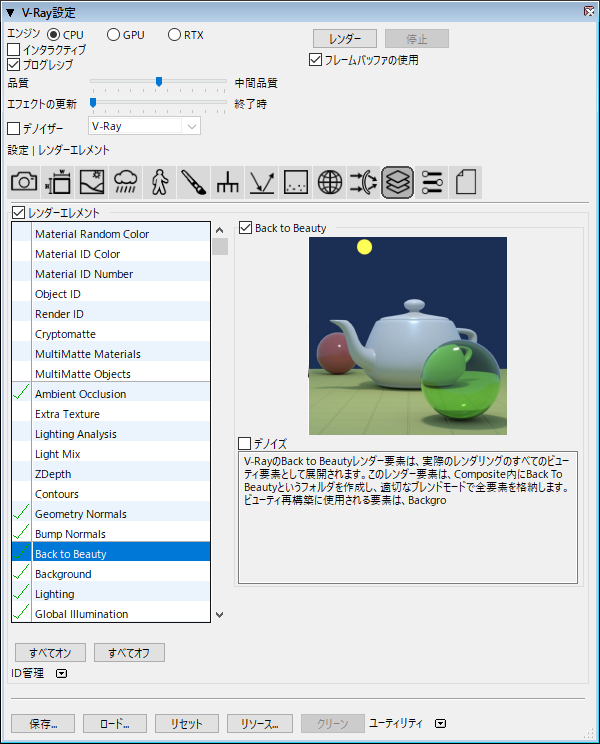Open the V-Ray denoiser dropdown
The height and width of the screenshot is (744, 600).
[x=190, y=127]
